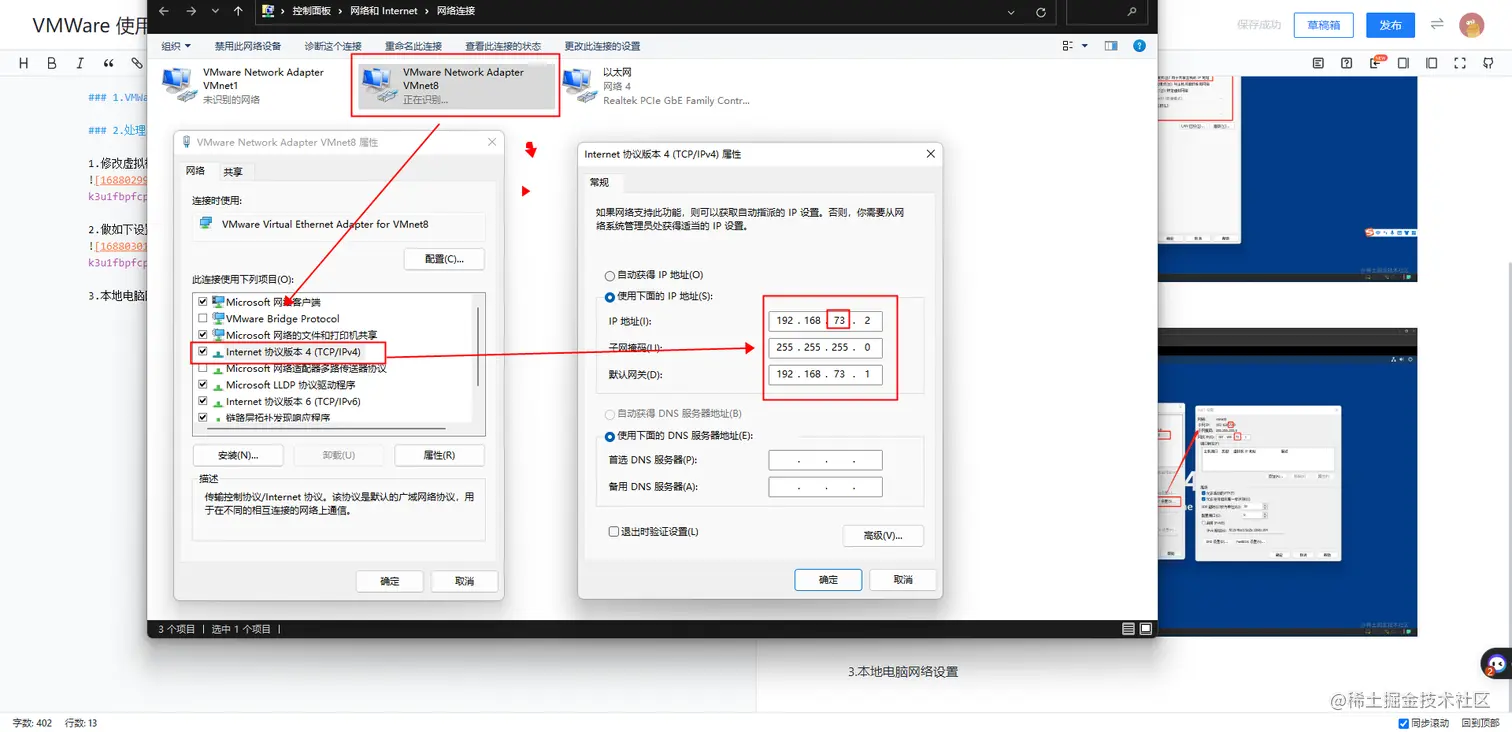Toggle the preview pane icon in Explorer toolbar
Viewport: 1512px width, 732px height.
pos(1111,46)
